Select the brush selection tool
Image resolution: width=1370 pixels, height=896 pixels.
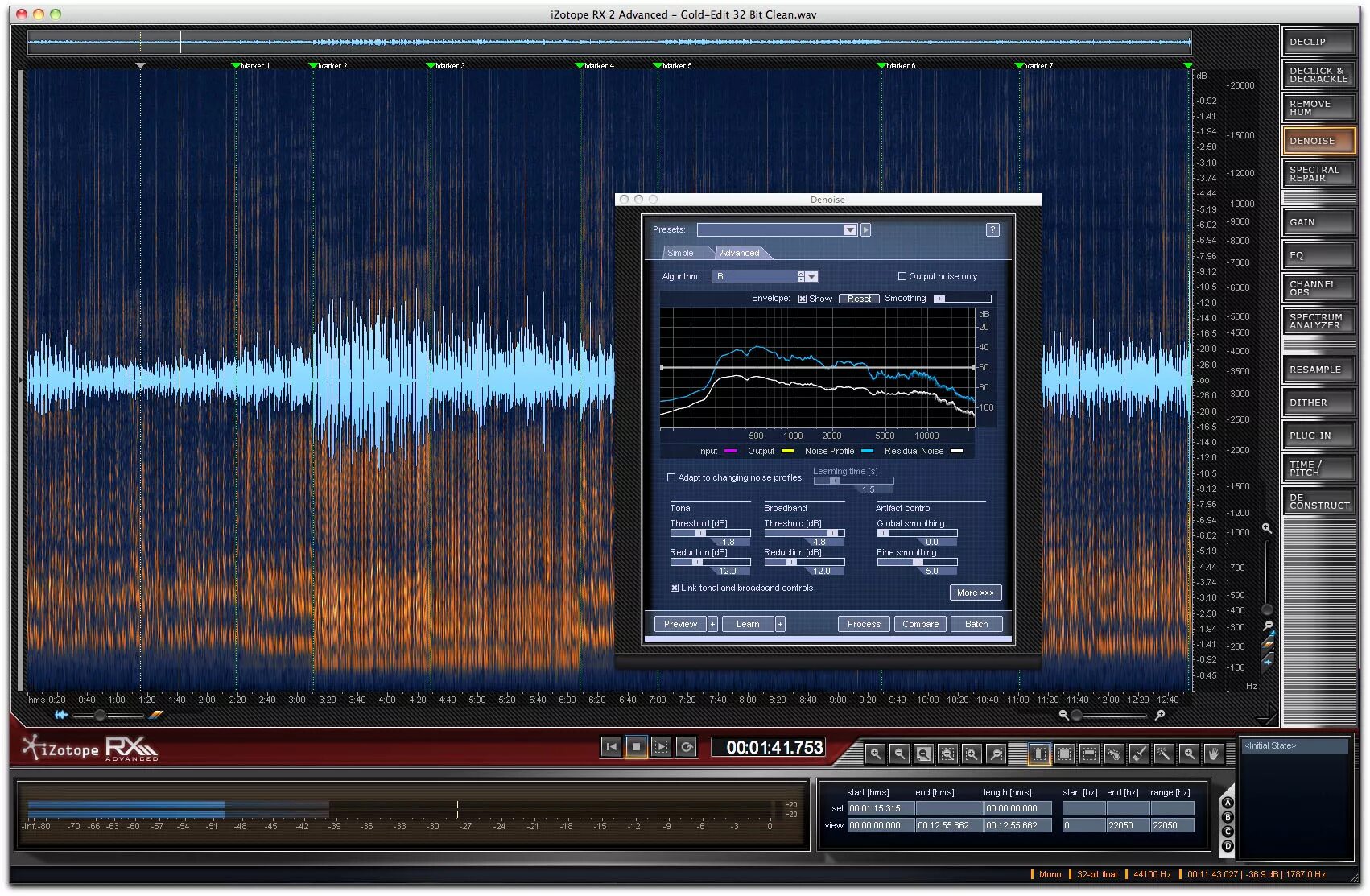point(1139,754)
